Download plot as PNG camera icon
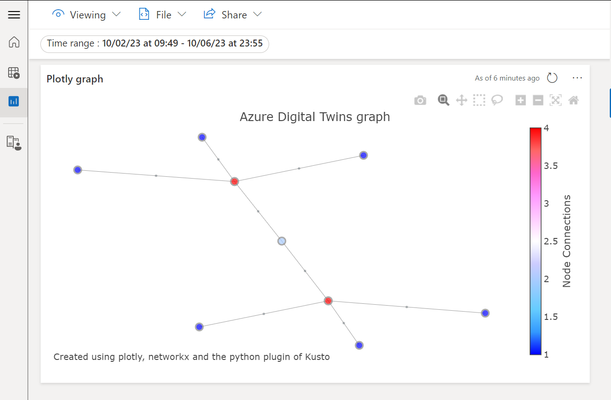 (420, 100)
